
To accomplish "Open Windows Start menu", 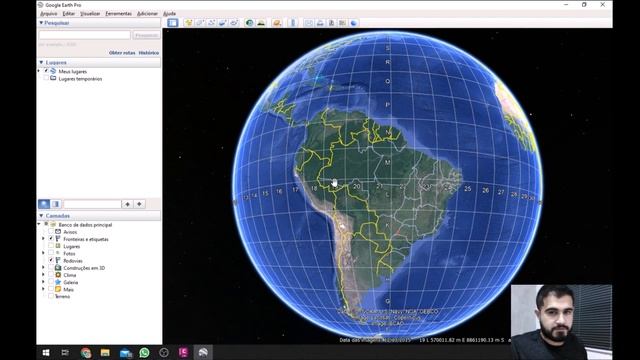I will point(46,353).
